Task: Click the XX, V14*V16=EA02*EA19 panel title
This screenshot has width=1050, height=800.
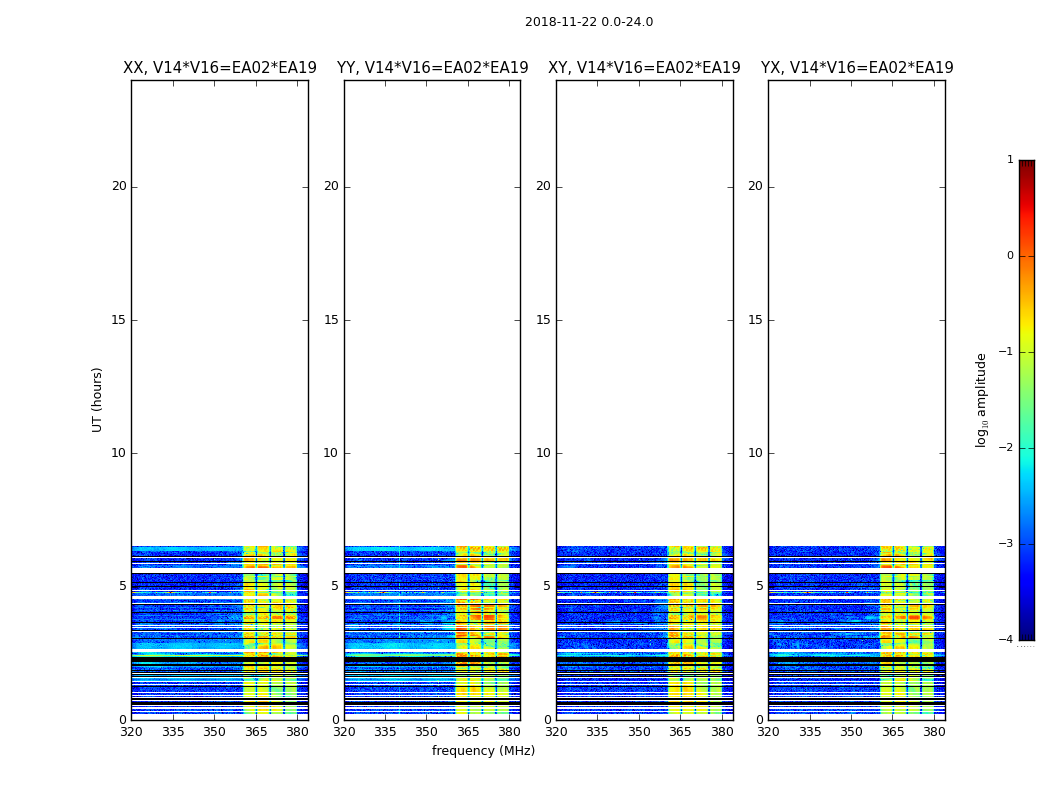Action: pos(220,68)
